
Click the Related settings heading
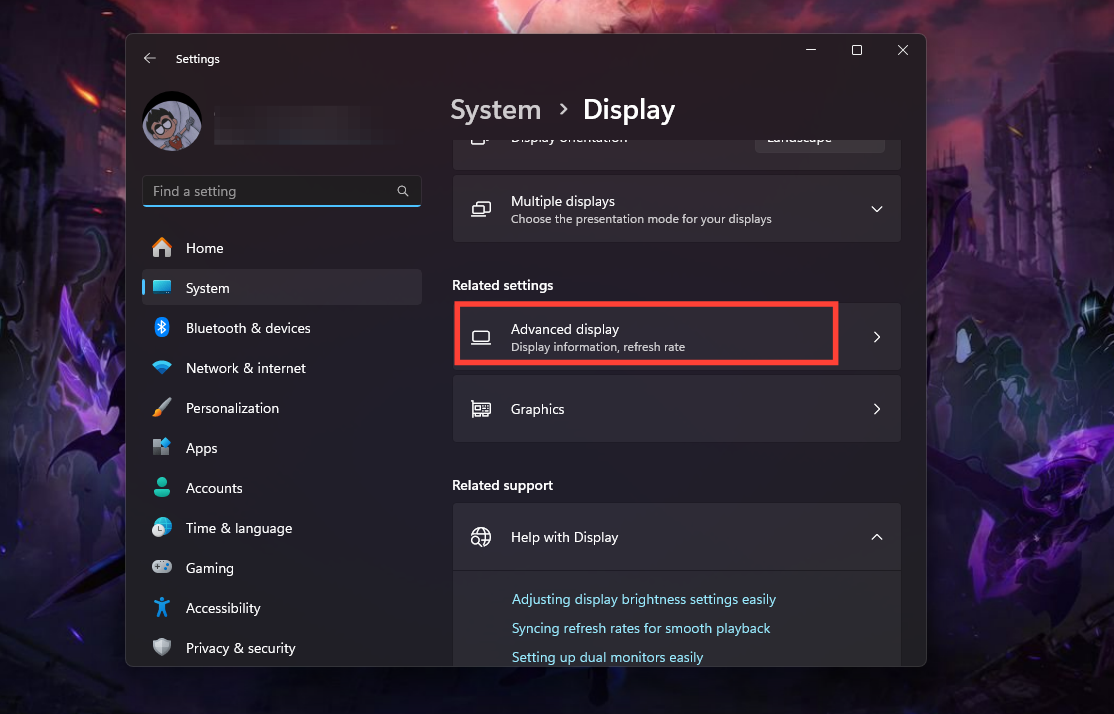[502, 286]
